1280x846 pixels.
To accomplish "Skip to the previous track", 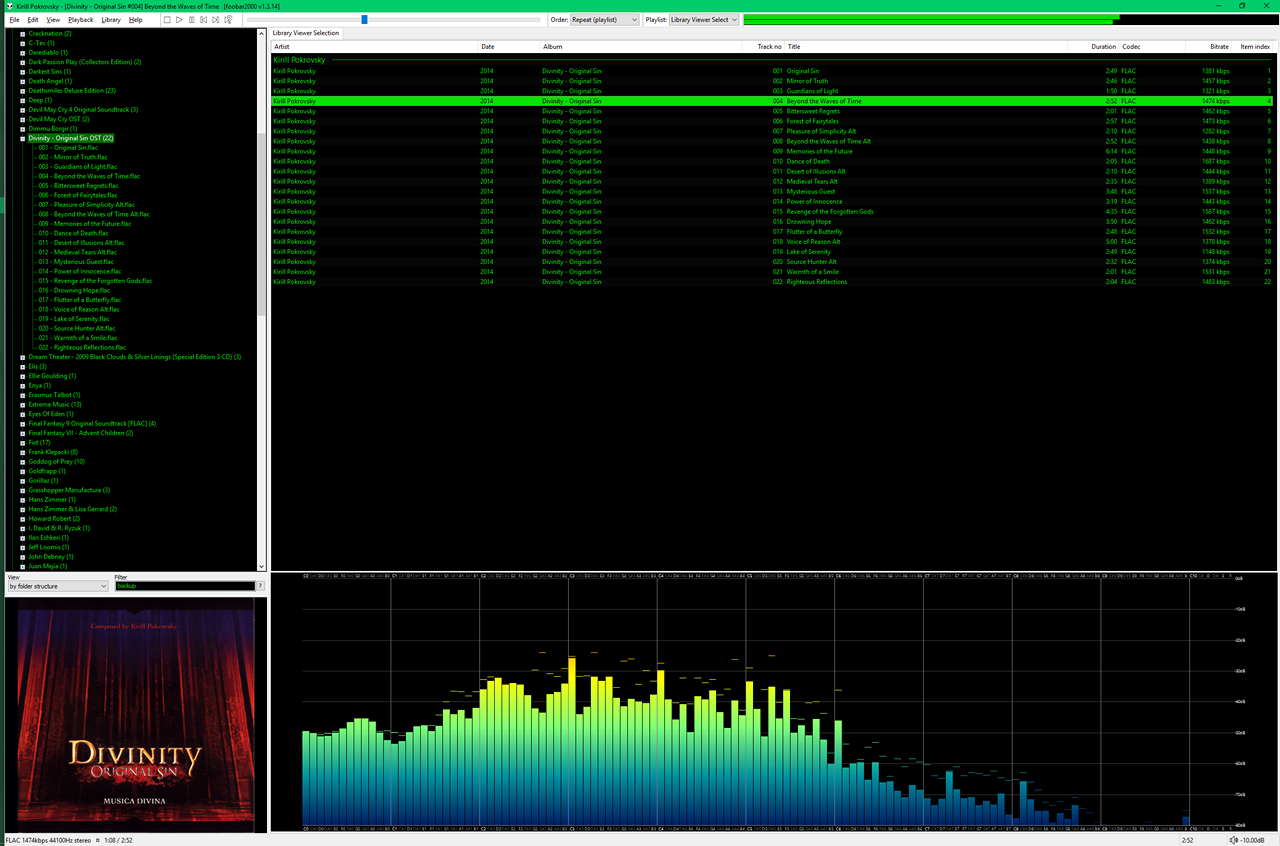I will tap(203, 19).
